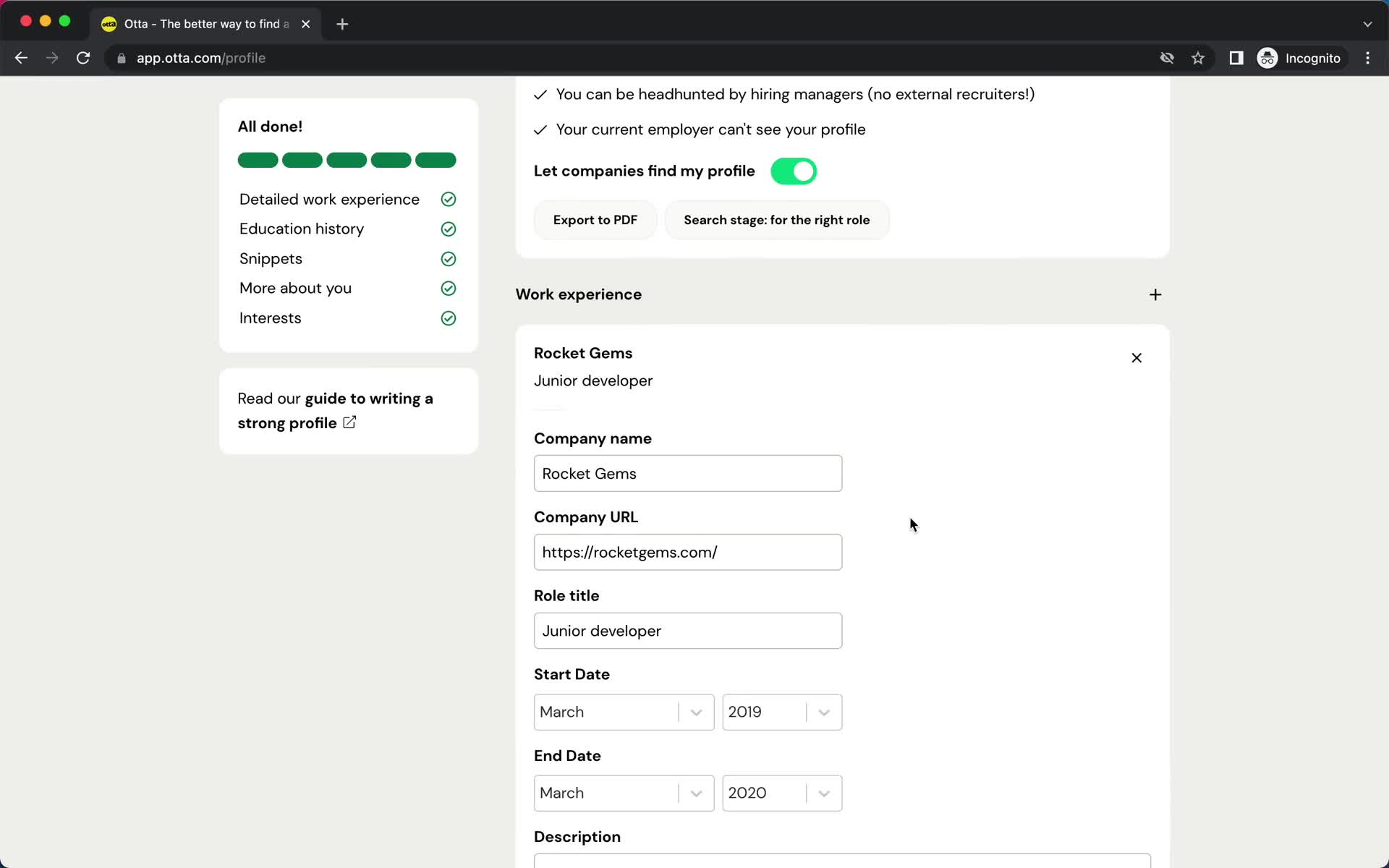Check the Interests completion checkmark
Screen dimensions: 1389x868
pyautogui.click(x=448, y=318)
